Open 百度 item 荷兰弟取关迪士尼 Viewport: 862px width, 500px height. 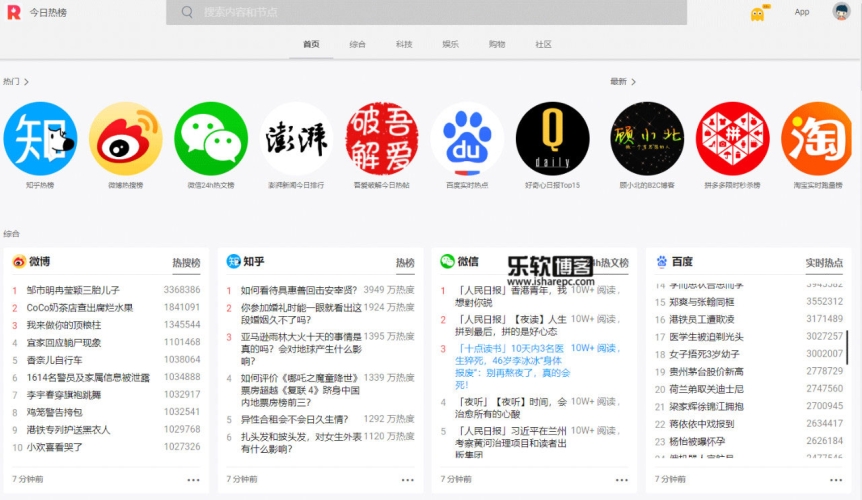point(706,389)
